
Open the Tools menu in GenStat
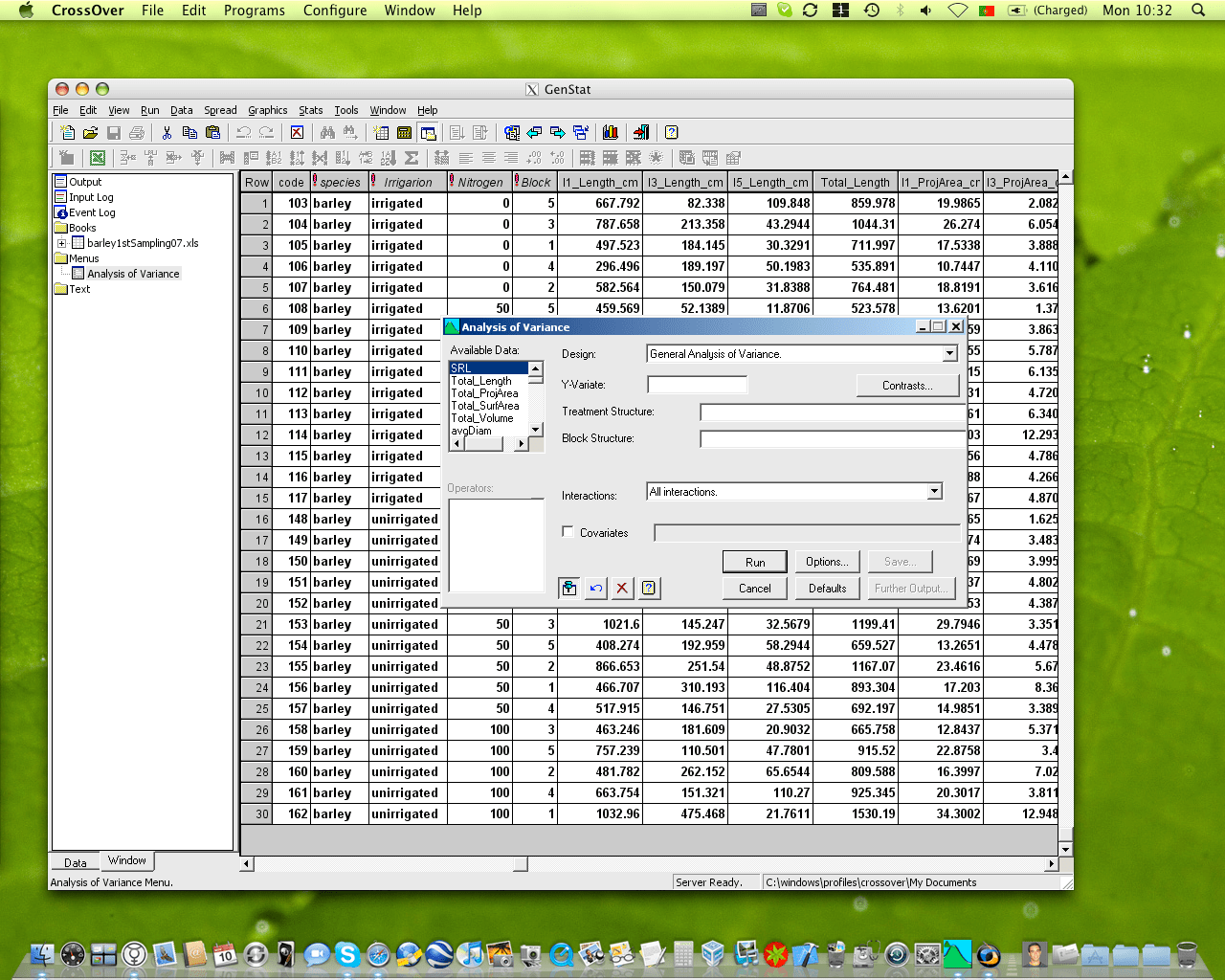[x=346, y=110]
